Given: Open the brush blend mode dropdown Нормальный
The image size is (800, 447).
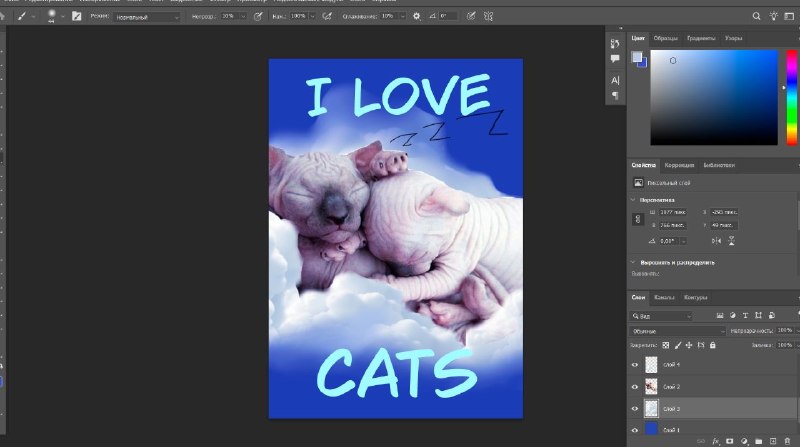Looking at the screenshot, I should pos(147,17).
